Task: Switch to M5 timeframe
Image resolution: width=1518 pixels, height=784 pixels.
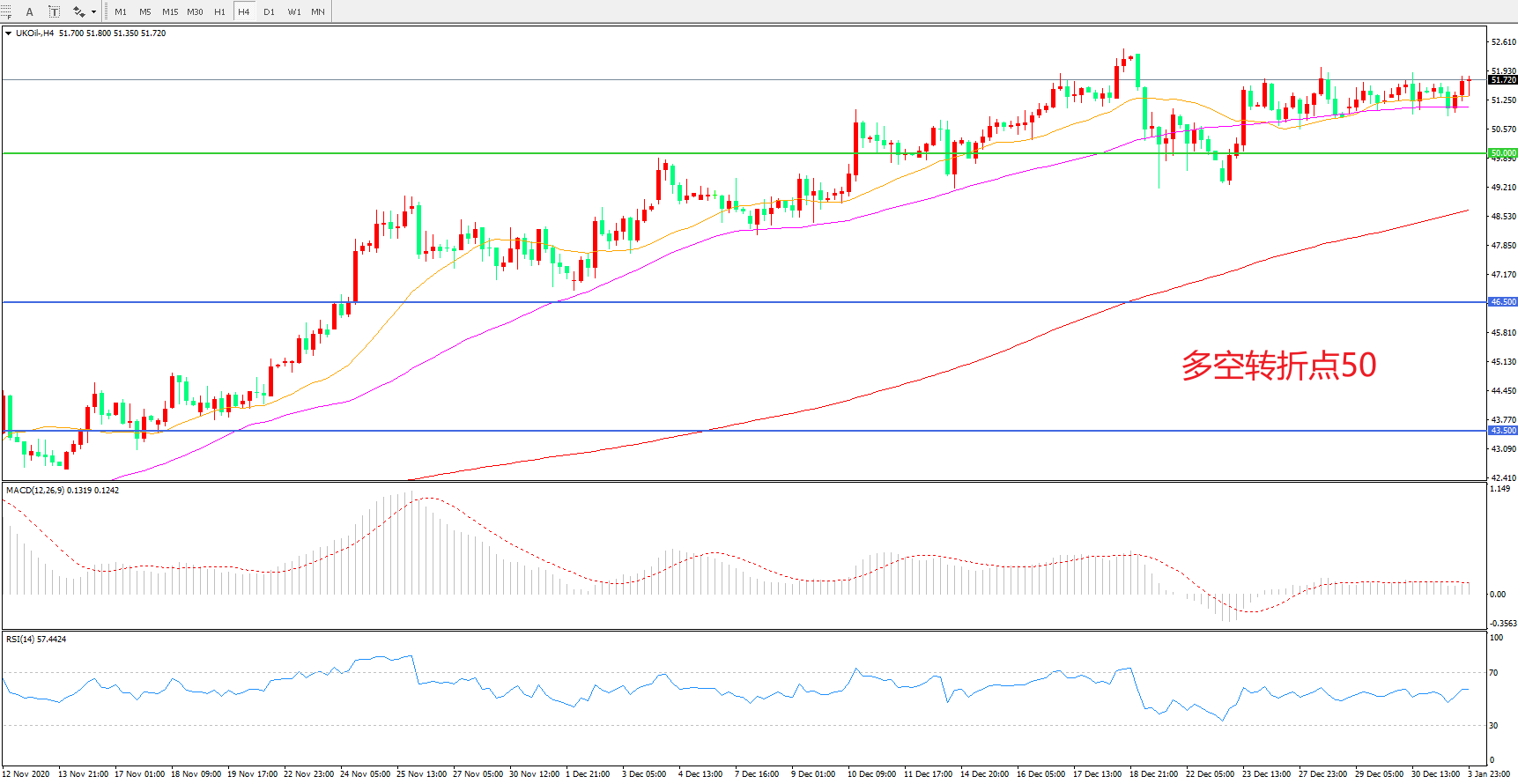Action: pyautogui.click(x=145, y=11)
